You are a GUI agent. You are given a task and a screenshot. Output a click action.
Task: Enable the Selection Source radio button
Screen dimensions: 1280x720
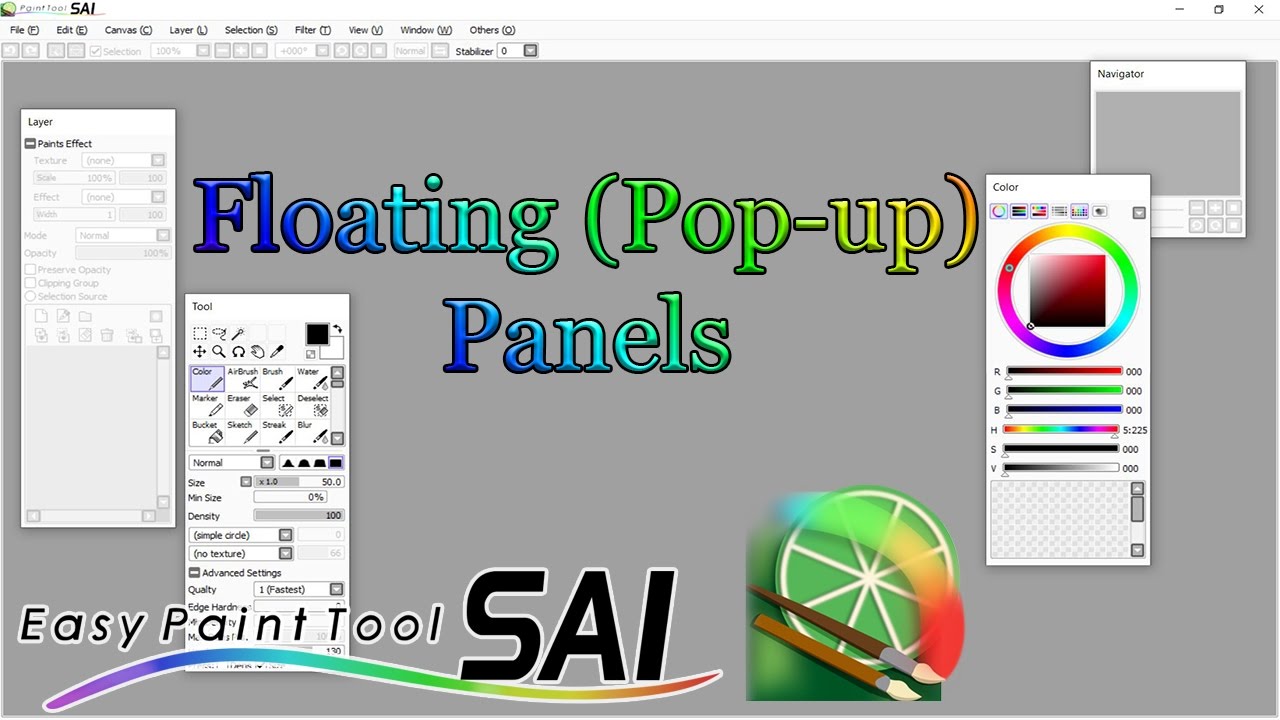point(30,296)
